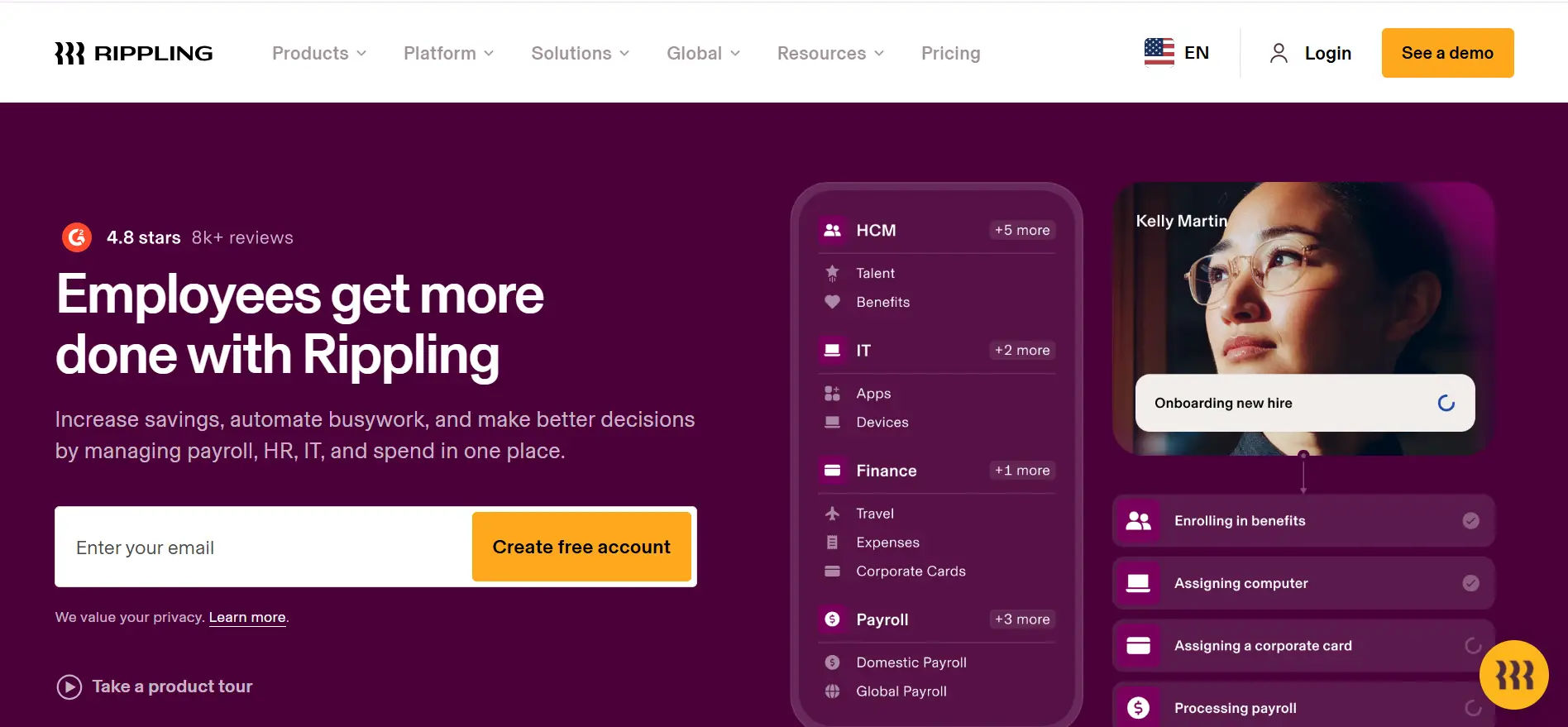Expand Payroll with the +3 more badge
The image size is (1568, 727).
coord(1022,619)
